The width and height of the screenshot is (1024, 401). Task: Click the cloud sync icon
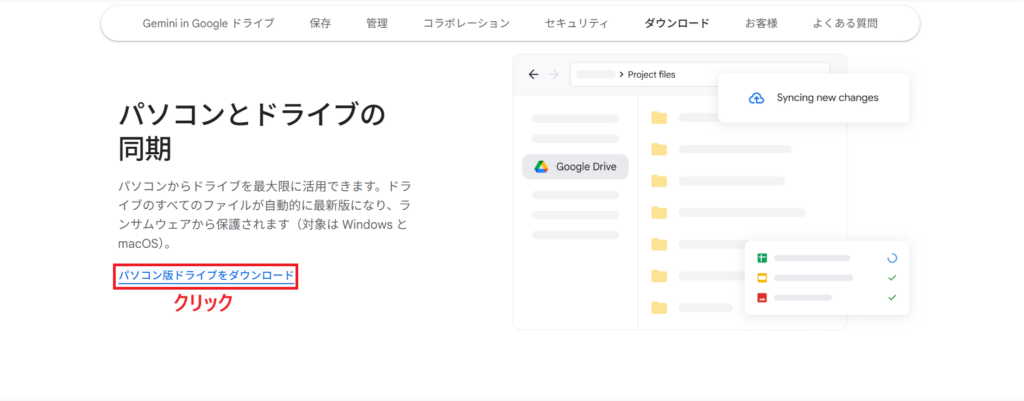pyautogui.click(x=756, y=98)
